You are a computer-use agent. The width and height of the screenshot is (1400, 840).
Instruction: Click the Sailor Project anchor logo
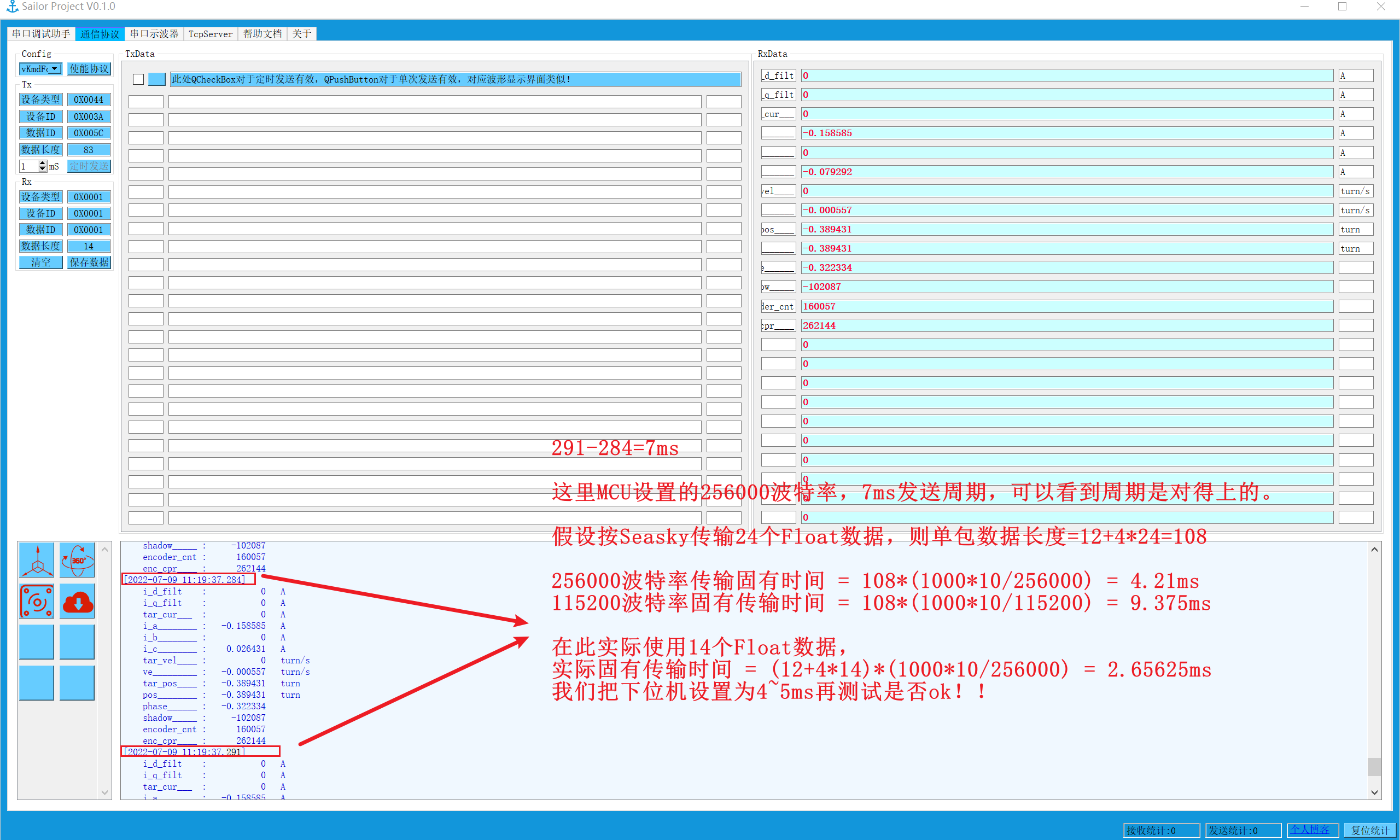pyautogui.click(x=12, y=7)
